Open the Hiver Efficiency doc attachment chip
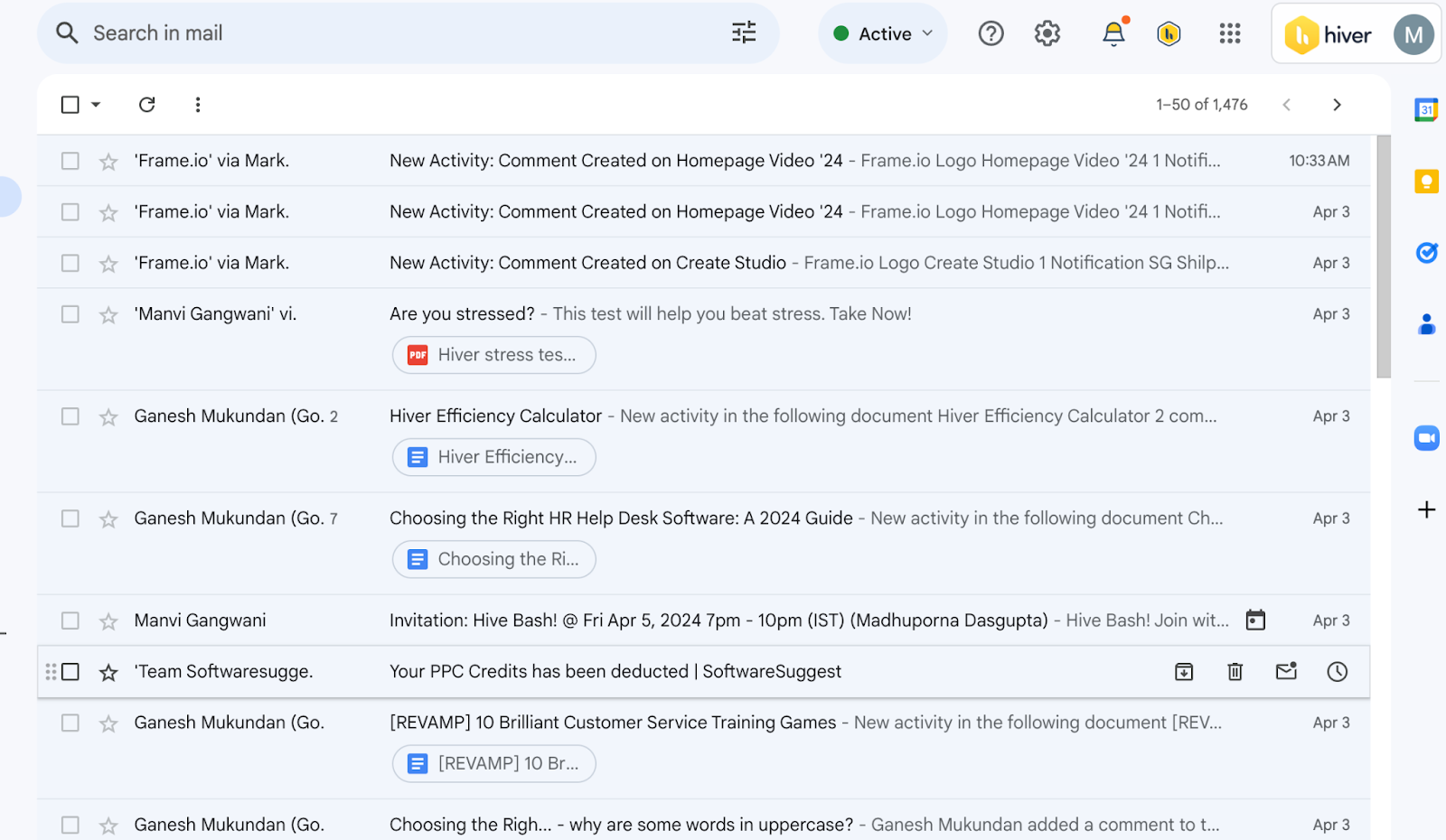Viewport: 1446px width, 840px height. (x=493, y=457)
